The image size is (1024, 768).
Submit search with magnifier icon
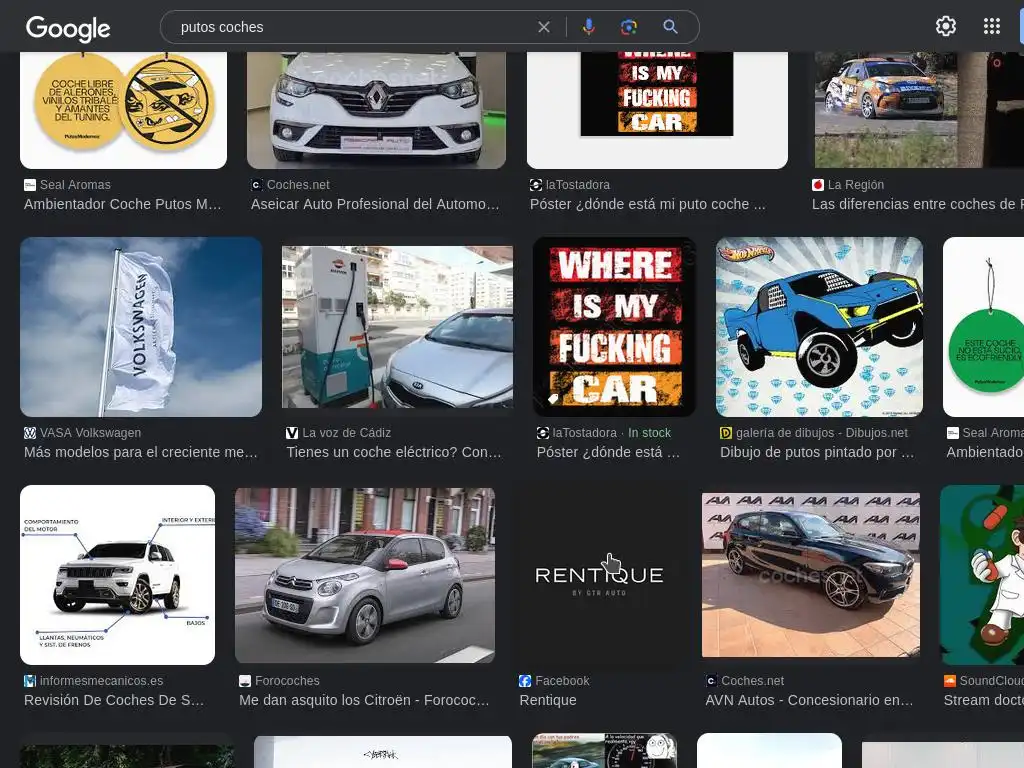coord(670,27)
